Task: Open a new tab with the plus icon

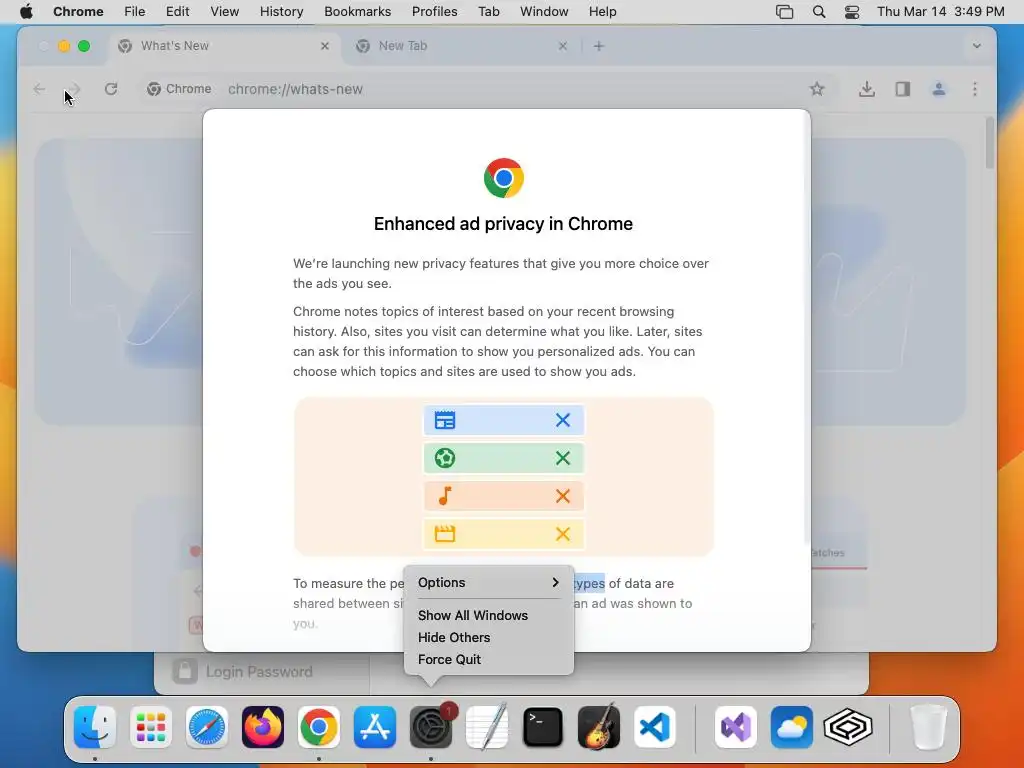Action: pos(599,46)
